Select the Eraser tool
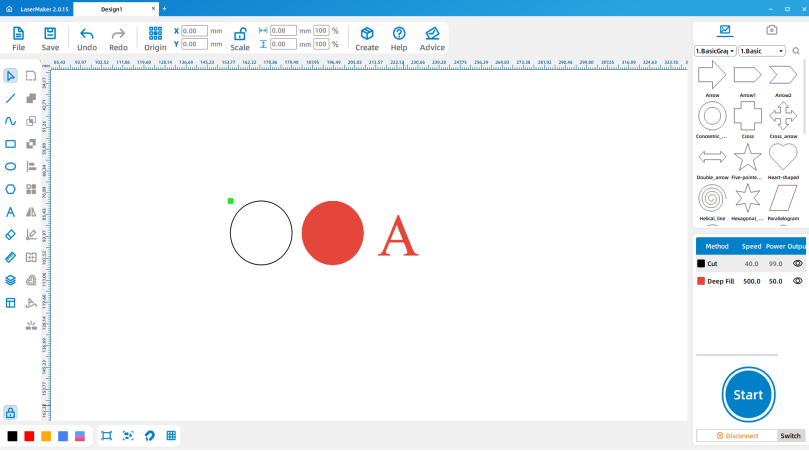The image size is (809, 451). [x=11, y=235]
